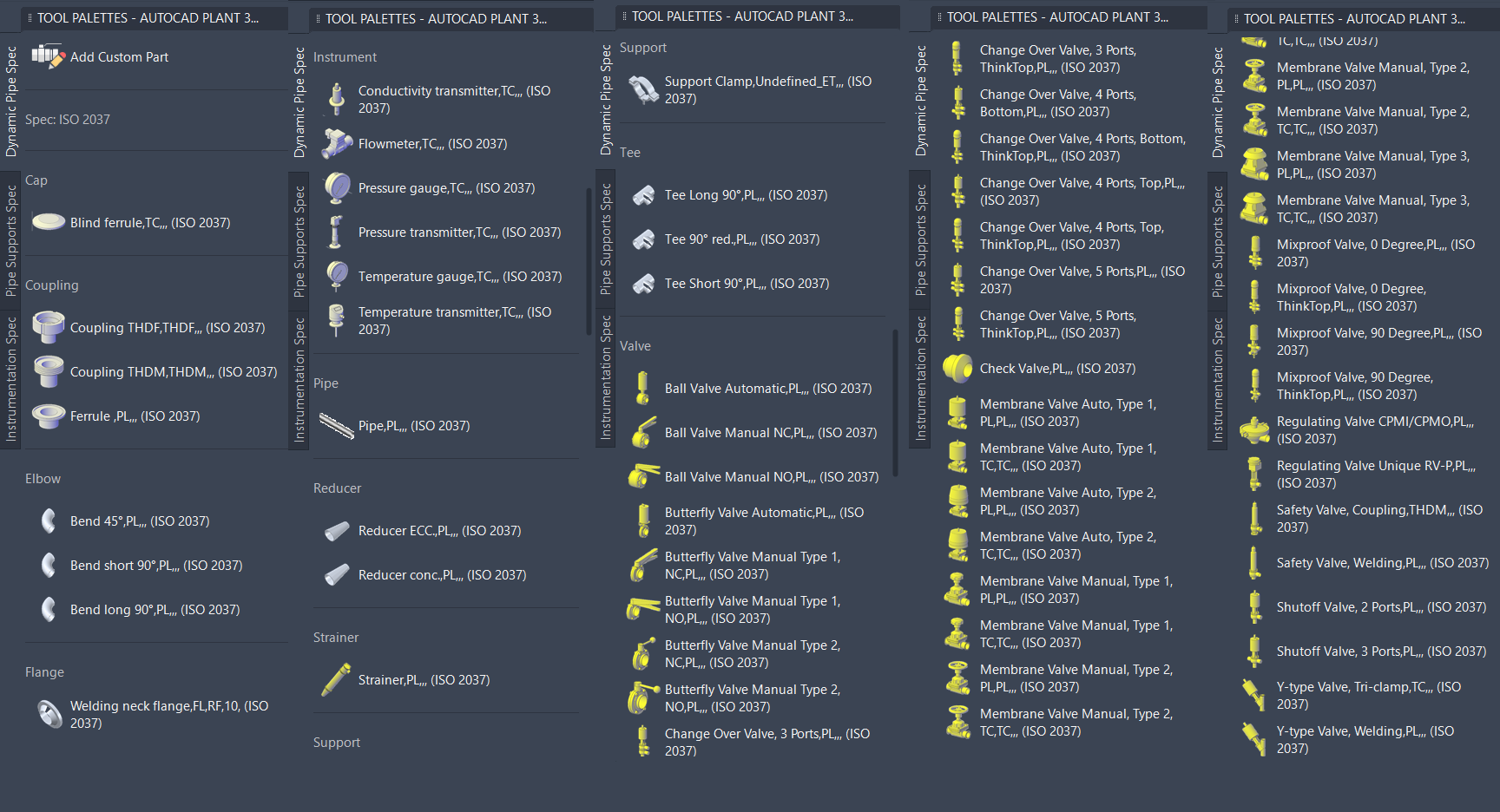Select the Ferrule PL icon
This screenshot has width=1500, height=812.
tap(49, 416)
